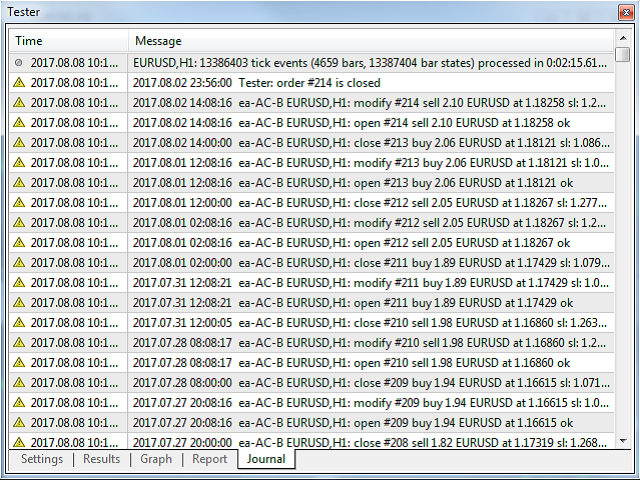
Task: Click warning icon of open #212 sell row
Action: (19, 243)
